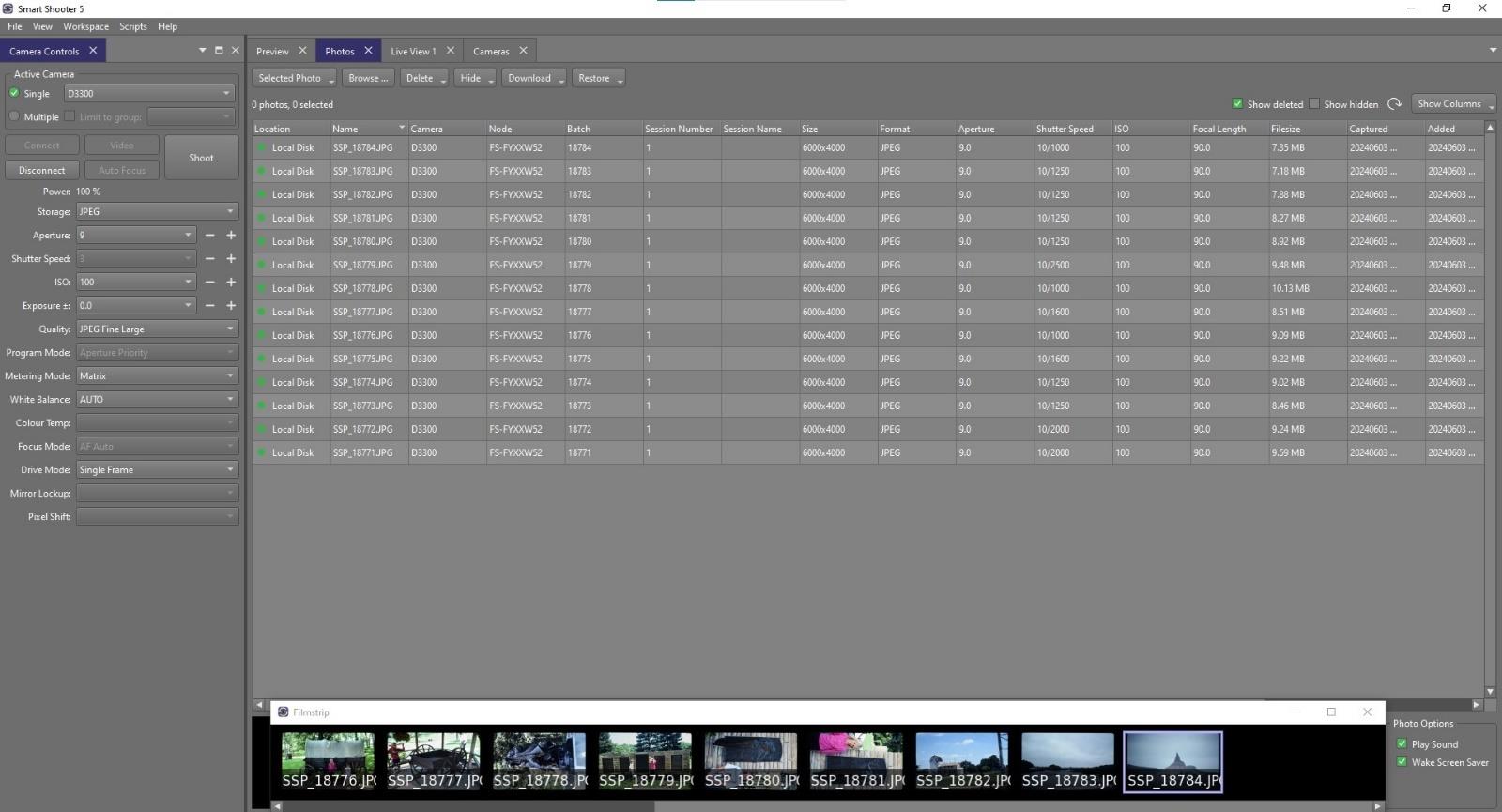Open Storage JPEG dropdown
This screenshot has height=812, width=1502.
pos(157,212)
